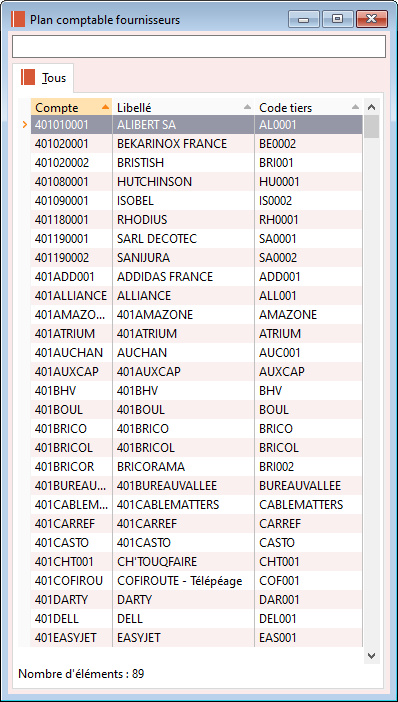Maximize the Plan comptable fournisseurs window
Screen dimensions: 398x702
(338, 19)
